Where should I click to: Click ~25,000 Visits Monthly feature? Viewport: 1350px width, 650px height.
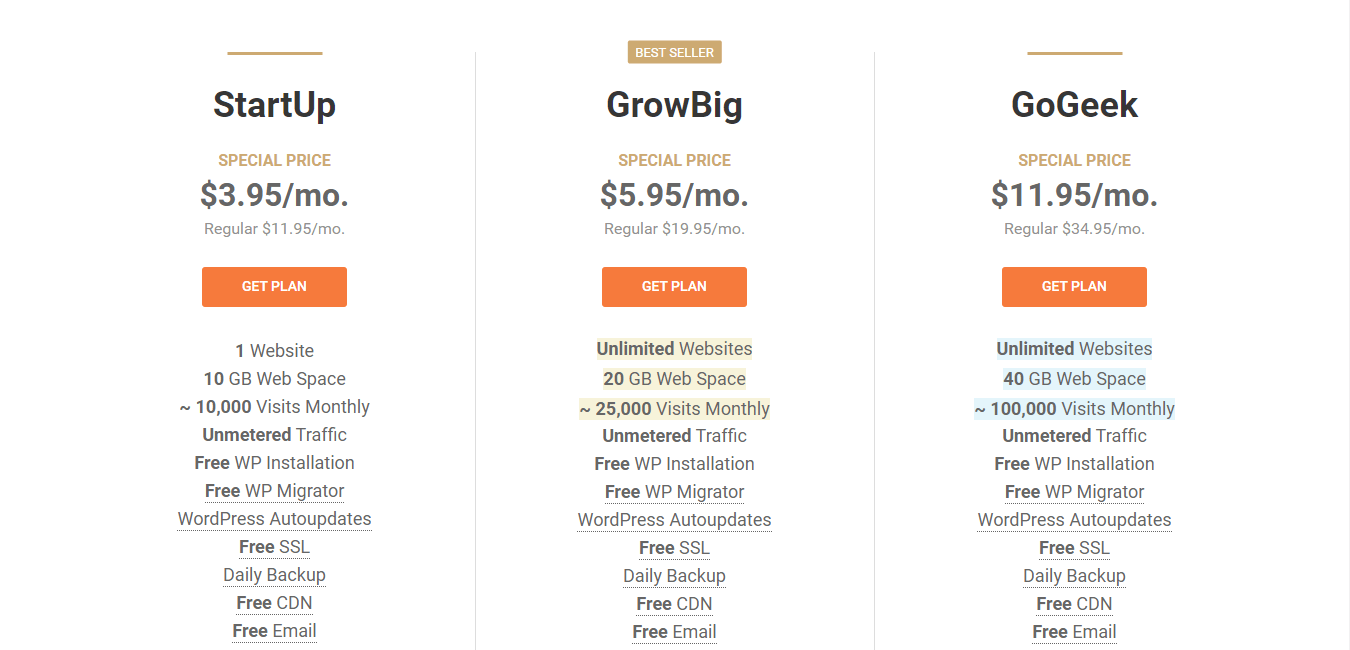[x=674, y=409]
